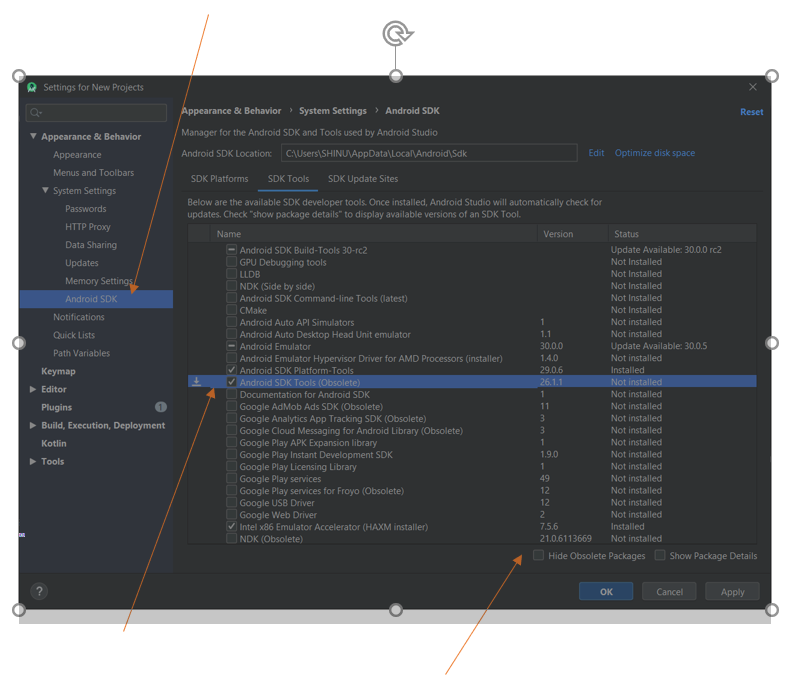786x678 pixels.
Task: Click Edit link for SDK location
Action: pyautogui.click(x=596, y=153)
